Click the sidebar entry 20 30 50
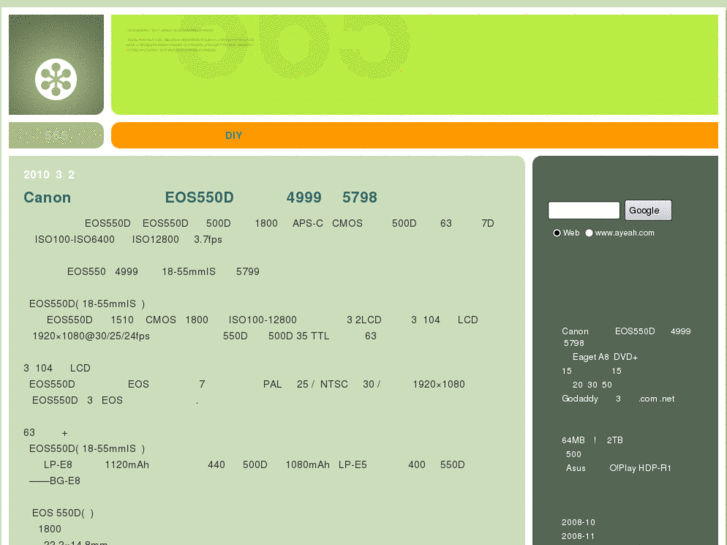This screenshot has width=727, height=545. (592, 385)
